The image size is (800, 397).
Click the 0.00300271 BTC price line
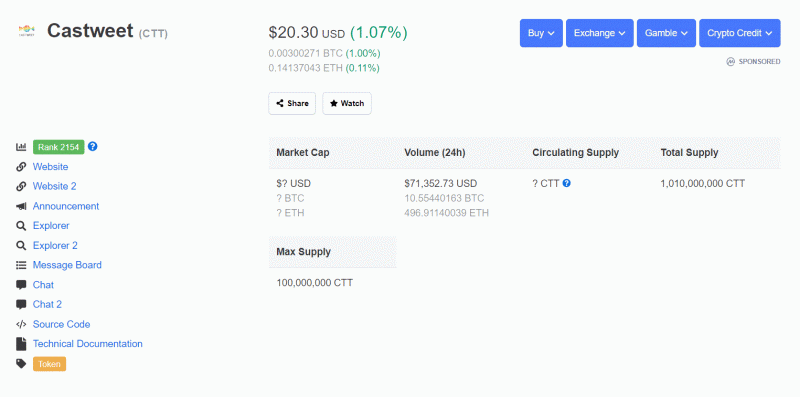(x=324, y=53)
